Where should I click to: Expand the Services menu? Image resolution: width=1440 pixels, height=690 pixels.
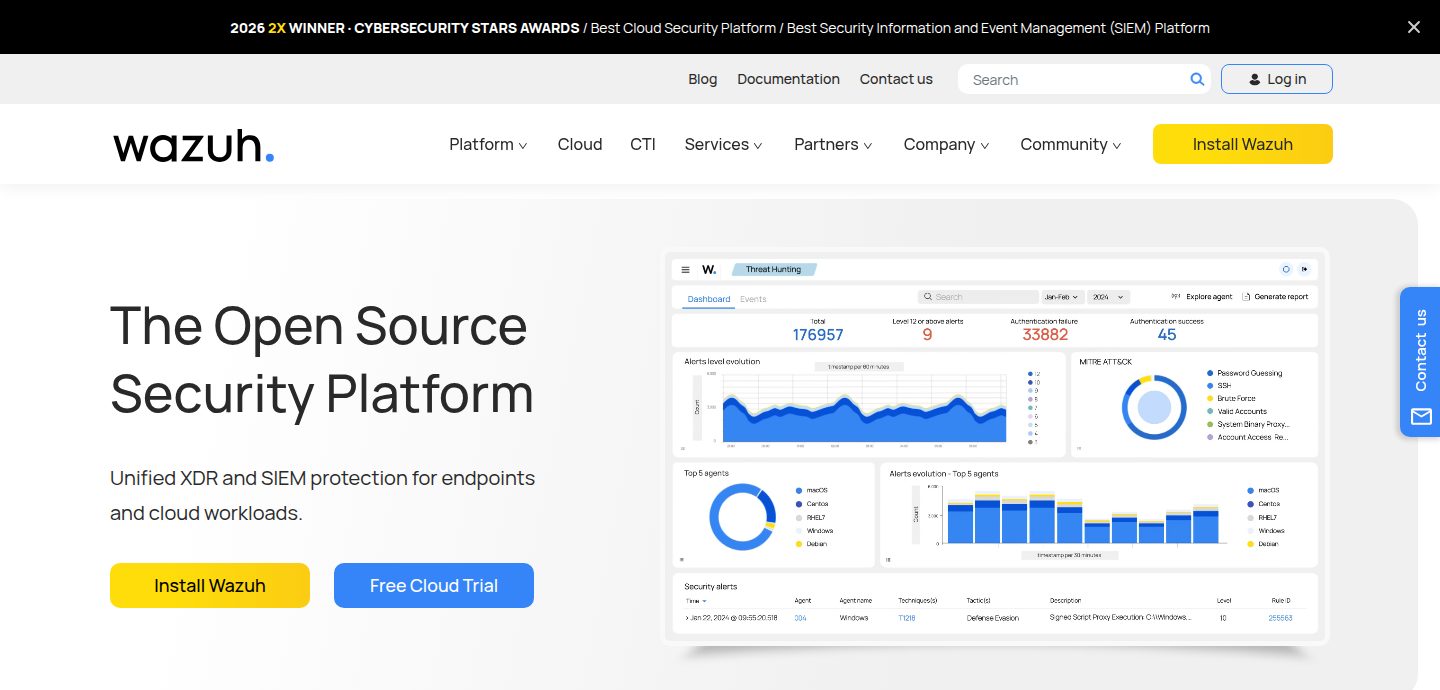723,144
